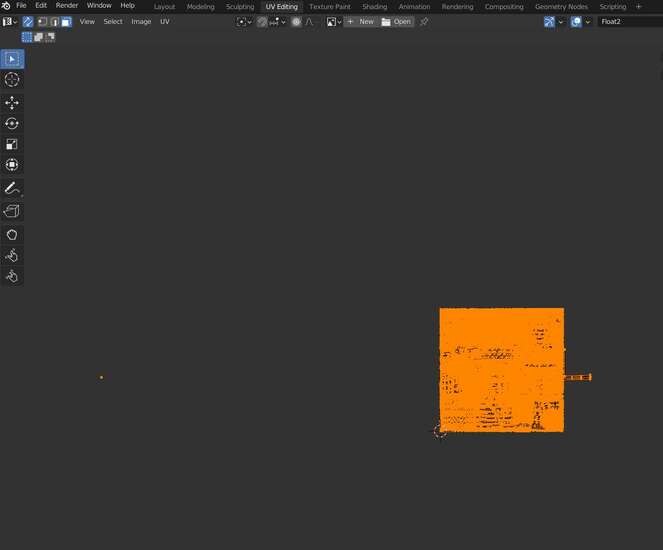Click the Blender logo icon
663x550 pixels.
click(x=6, y=5)
